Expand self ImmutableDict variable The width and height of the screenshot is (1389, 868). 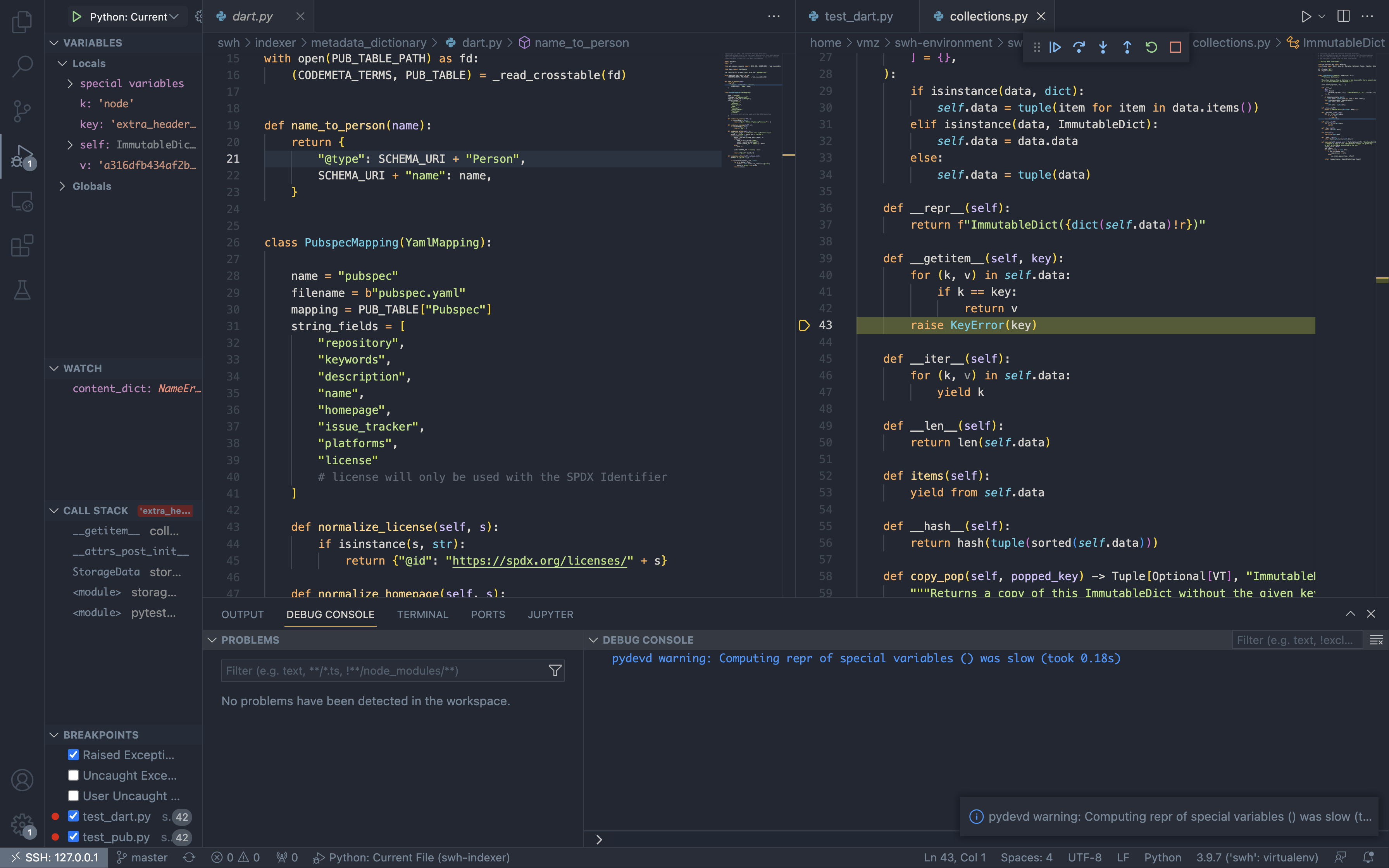[x=70, y=145]
